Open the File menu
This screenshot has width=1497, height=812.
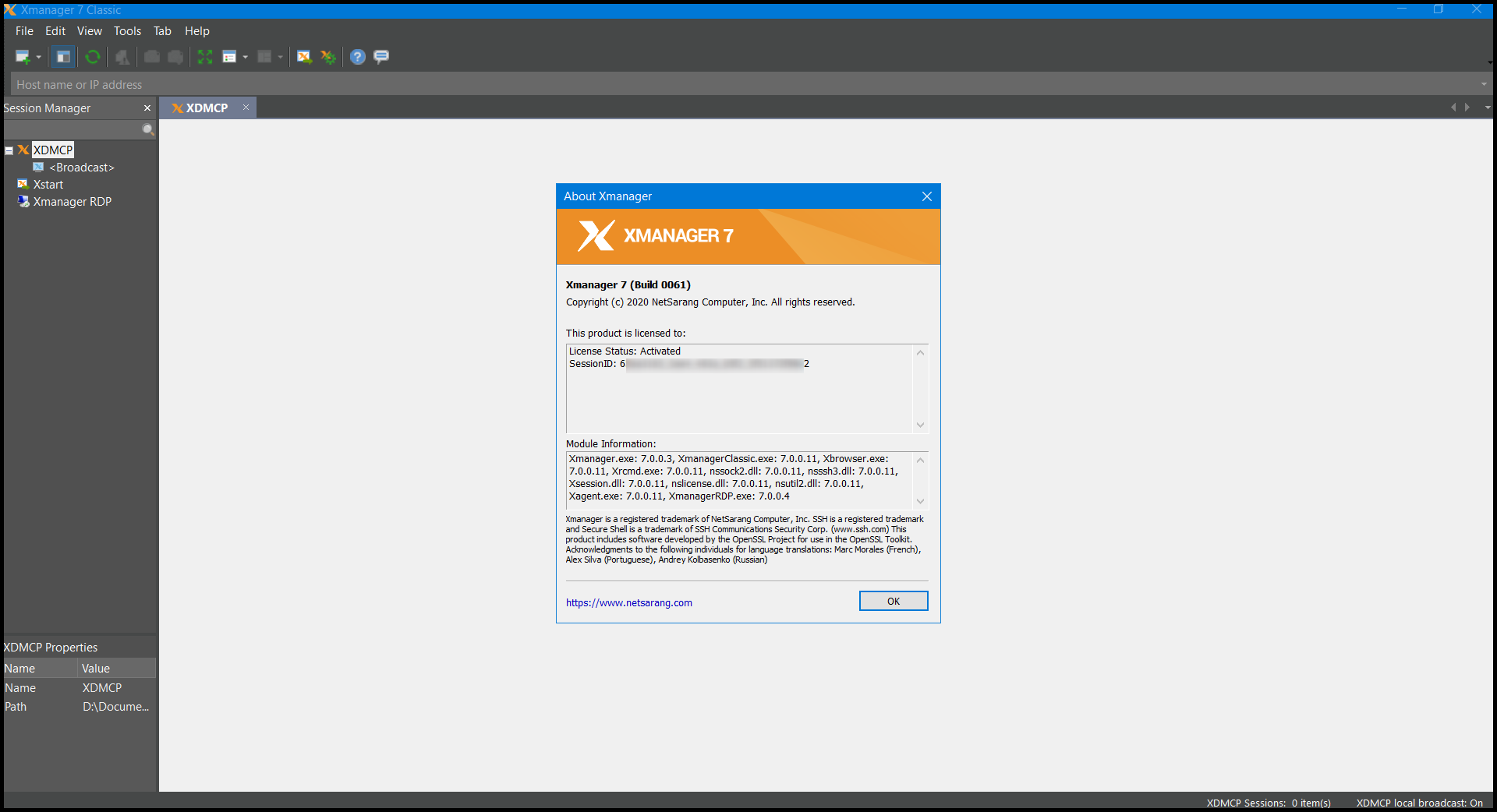click(24, 31)
